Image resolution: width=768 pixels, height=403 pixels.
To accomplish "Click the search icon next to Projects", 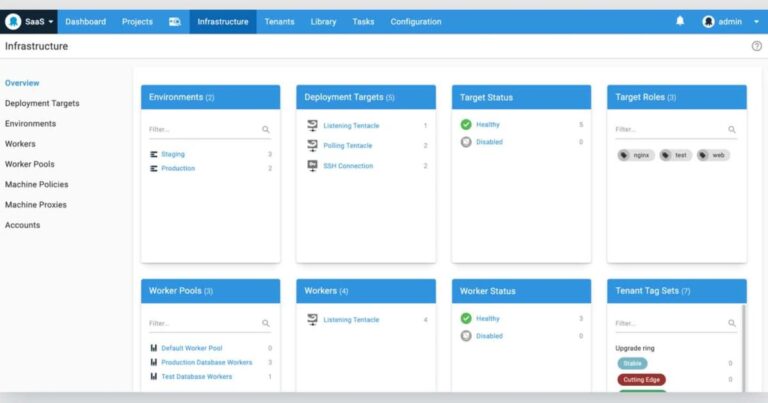I will point(175,22).
